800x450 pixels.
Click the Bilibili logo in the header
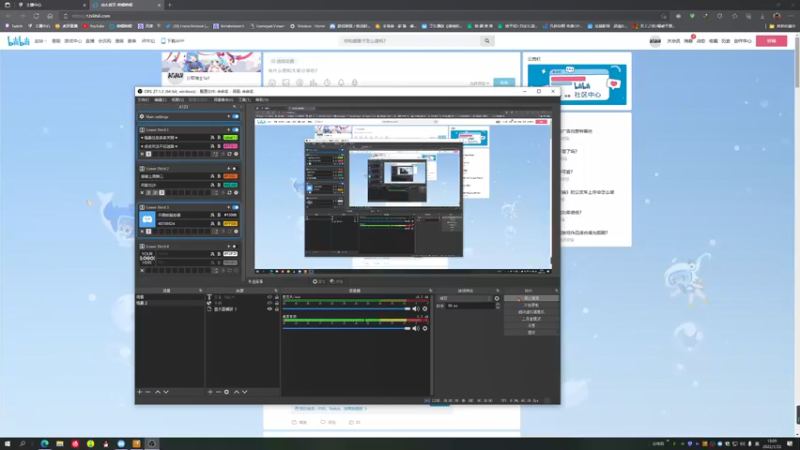pyautogui.click(x=18, y=41)
